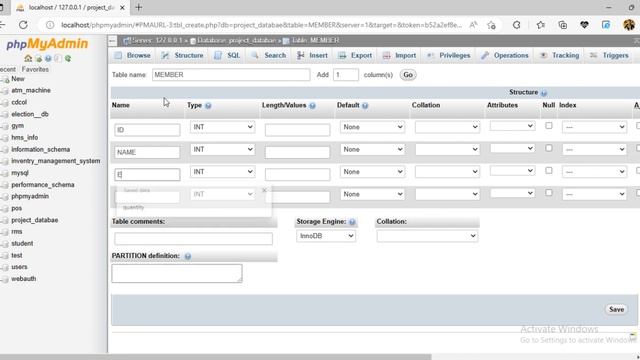Click the browser extensions puzzle icon

tap(516, 25)
